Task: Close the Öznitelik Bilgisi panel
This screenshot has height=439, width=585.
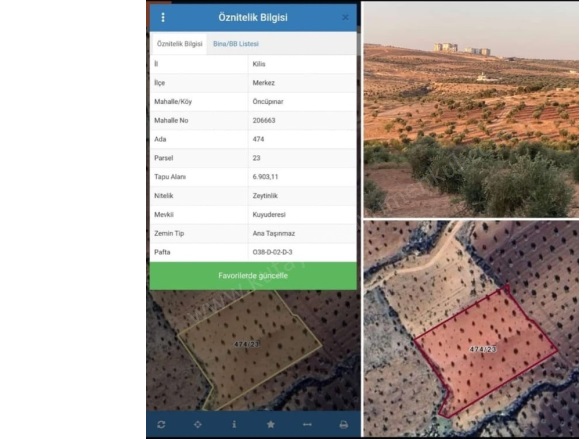Action: pos(345,17)
